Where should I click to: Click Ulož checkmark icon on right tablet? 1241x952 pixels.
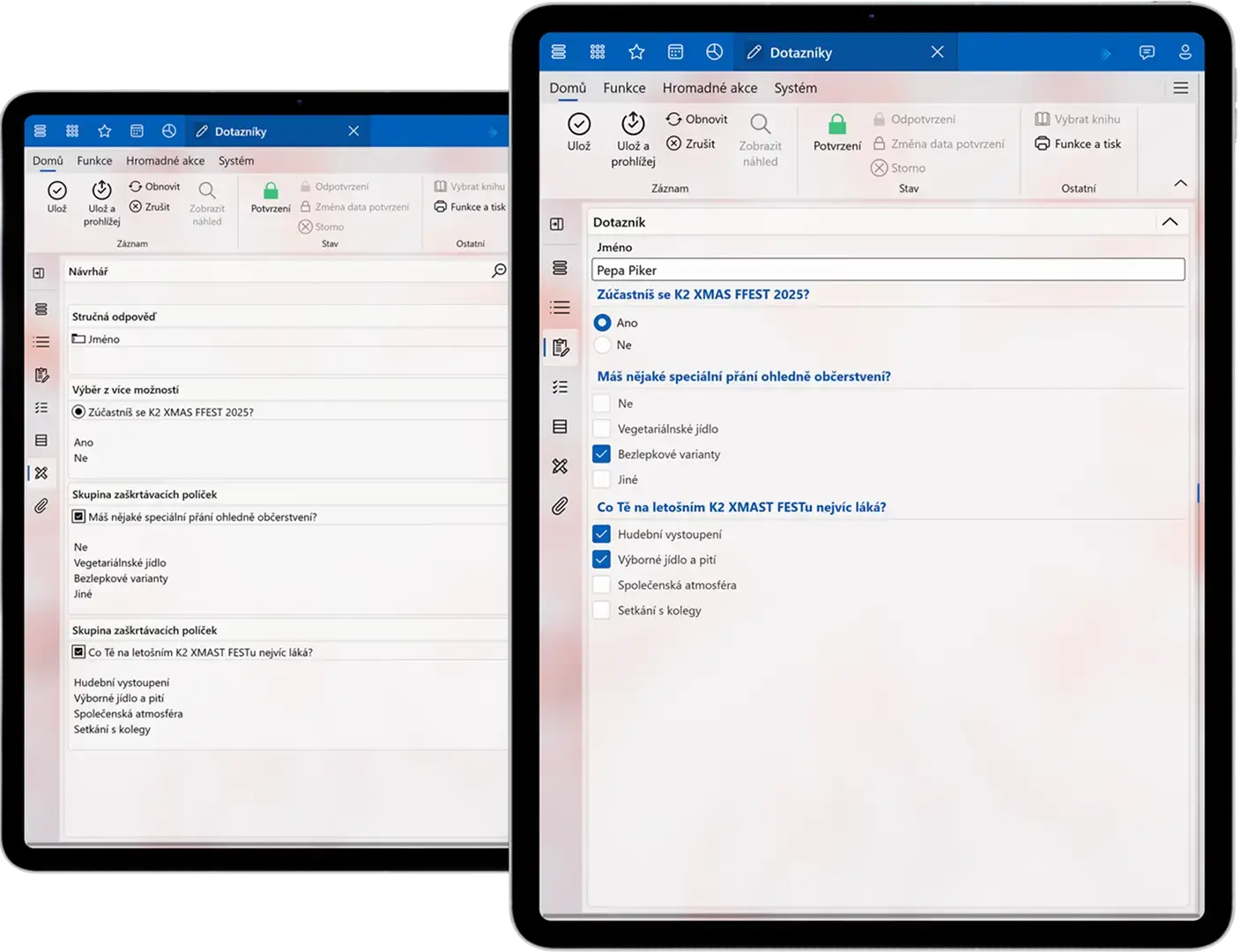click(x=578, y=124)
